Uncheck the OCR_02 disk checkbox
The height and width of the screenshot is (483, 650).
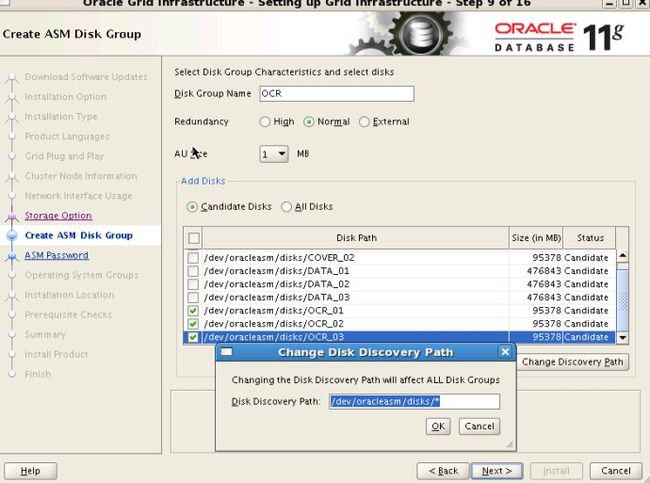tap(193, 324)
